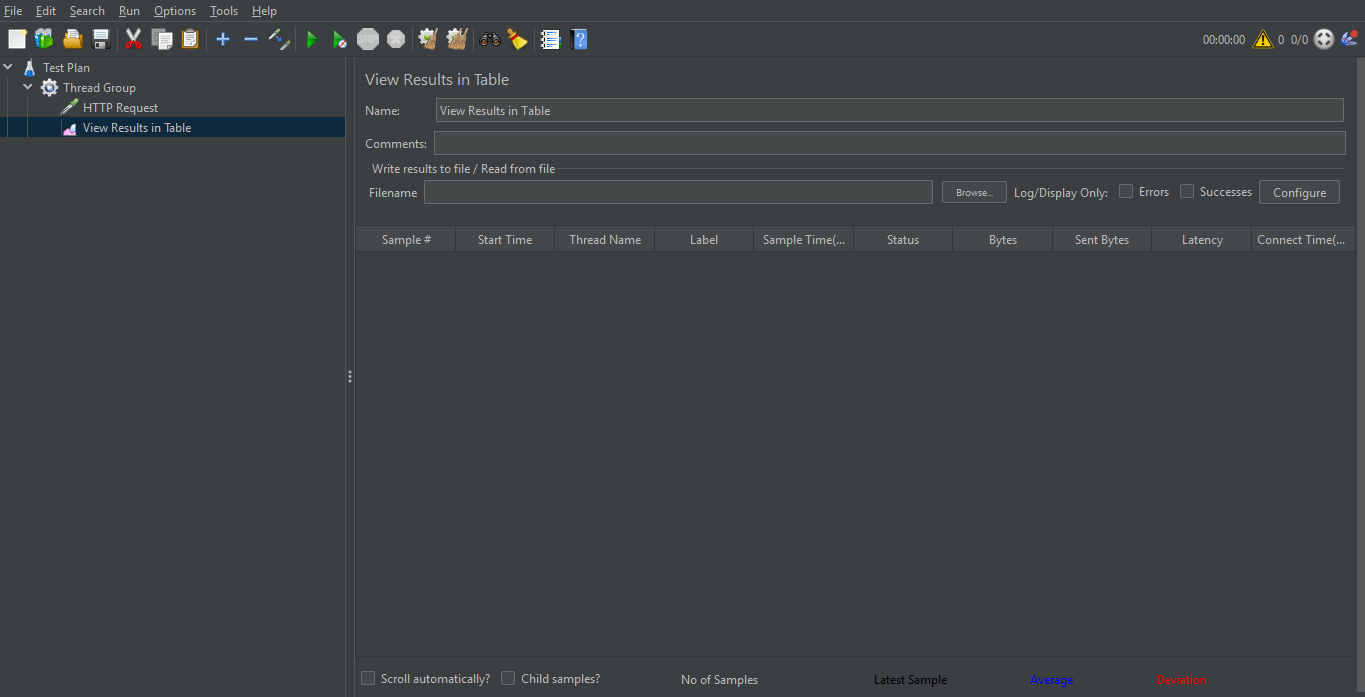Select Thread Group in the tree
This screenshot has height=697, width=1365.
point(99,88)
